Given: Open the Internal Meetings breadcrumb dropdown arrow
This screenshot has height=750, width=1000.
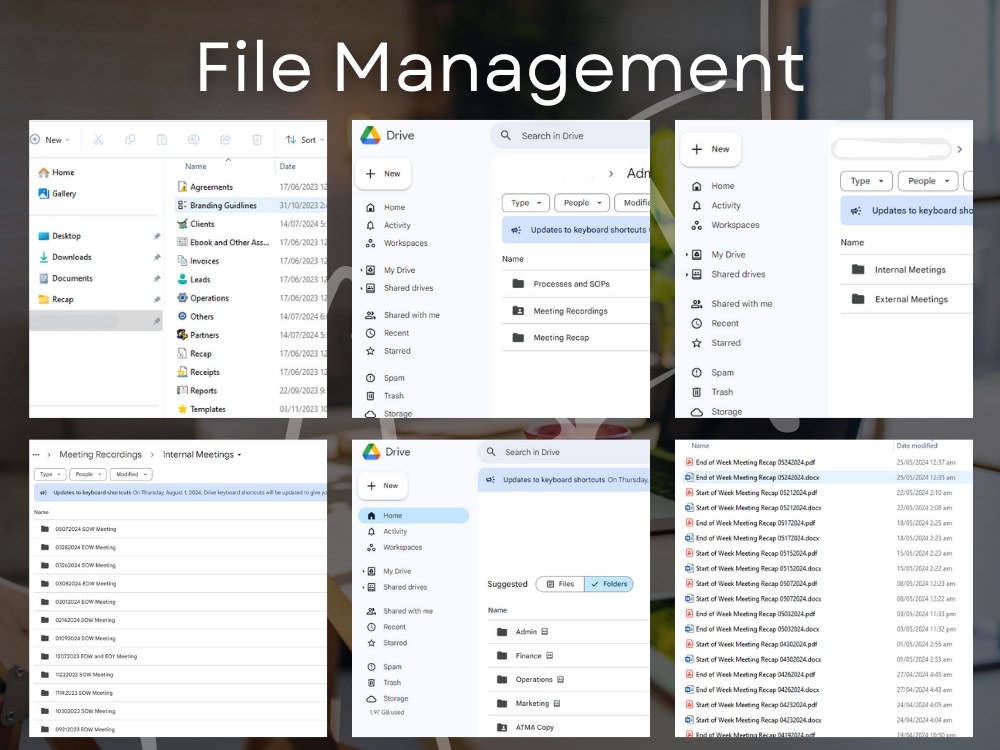Looking at the screenshot, I should pyautogui.click(x=239, y=455).
